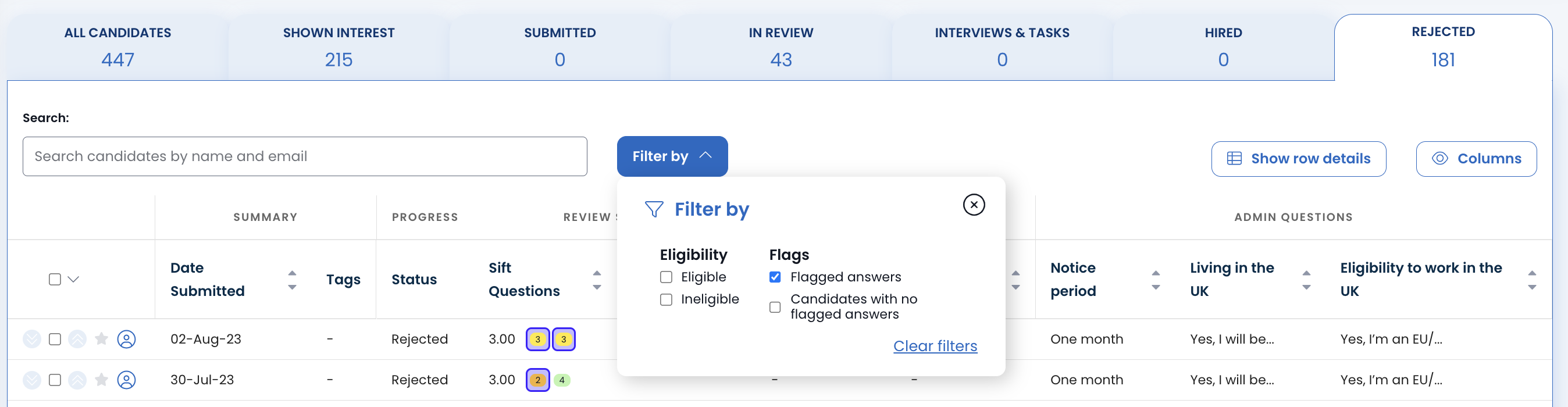Screen dimensions: 1568x407
Task: Star the 30-Jul-23 candidate
Action: point(102,380)
